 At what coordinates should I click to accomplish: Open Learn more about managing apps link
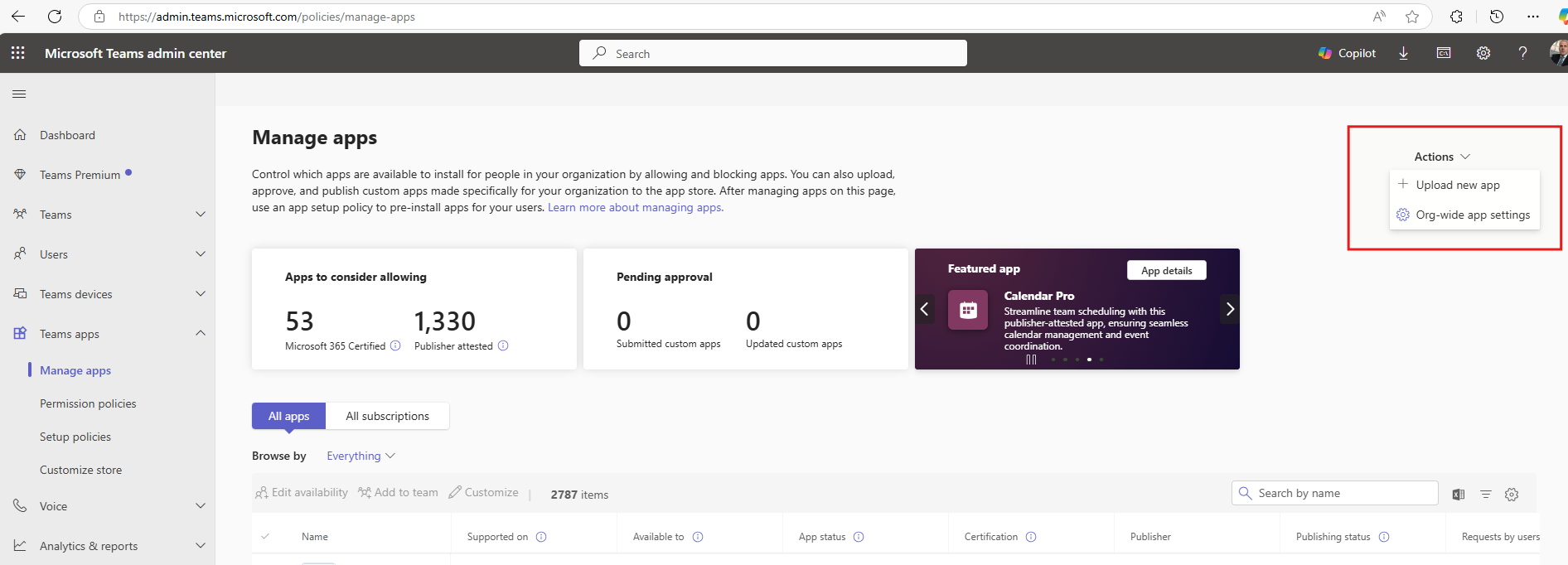click(635, 208)
